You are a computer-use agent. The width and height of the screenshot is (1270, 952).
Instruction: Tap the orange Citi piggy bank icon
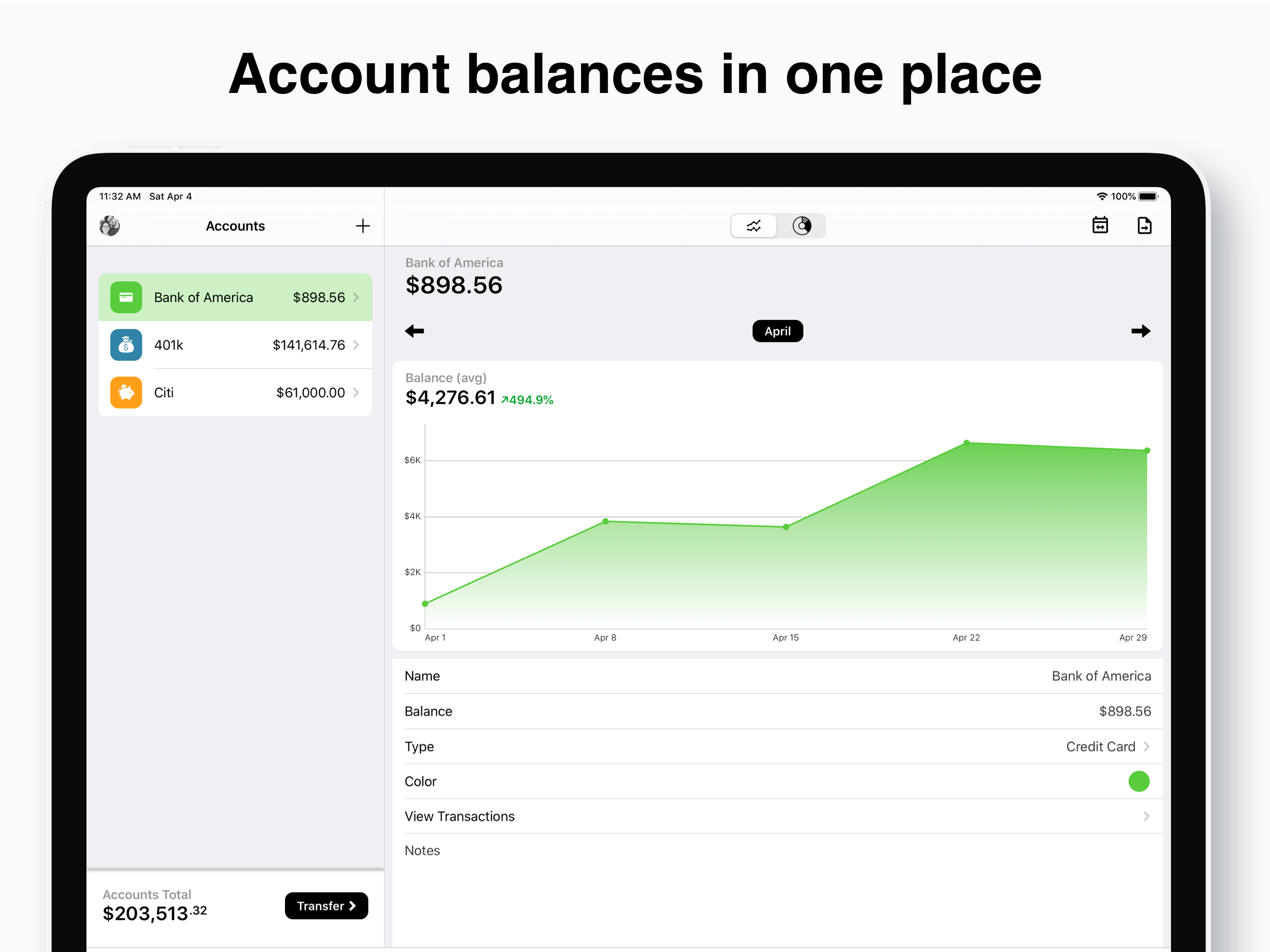[x=126, y=393]
